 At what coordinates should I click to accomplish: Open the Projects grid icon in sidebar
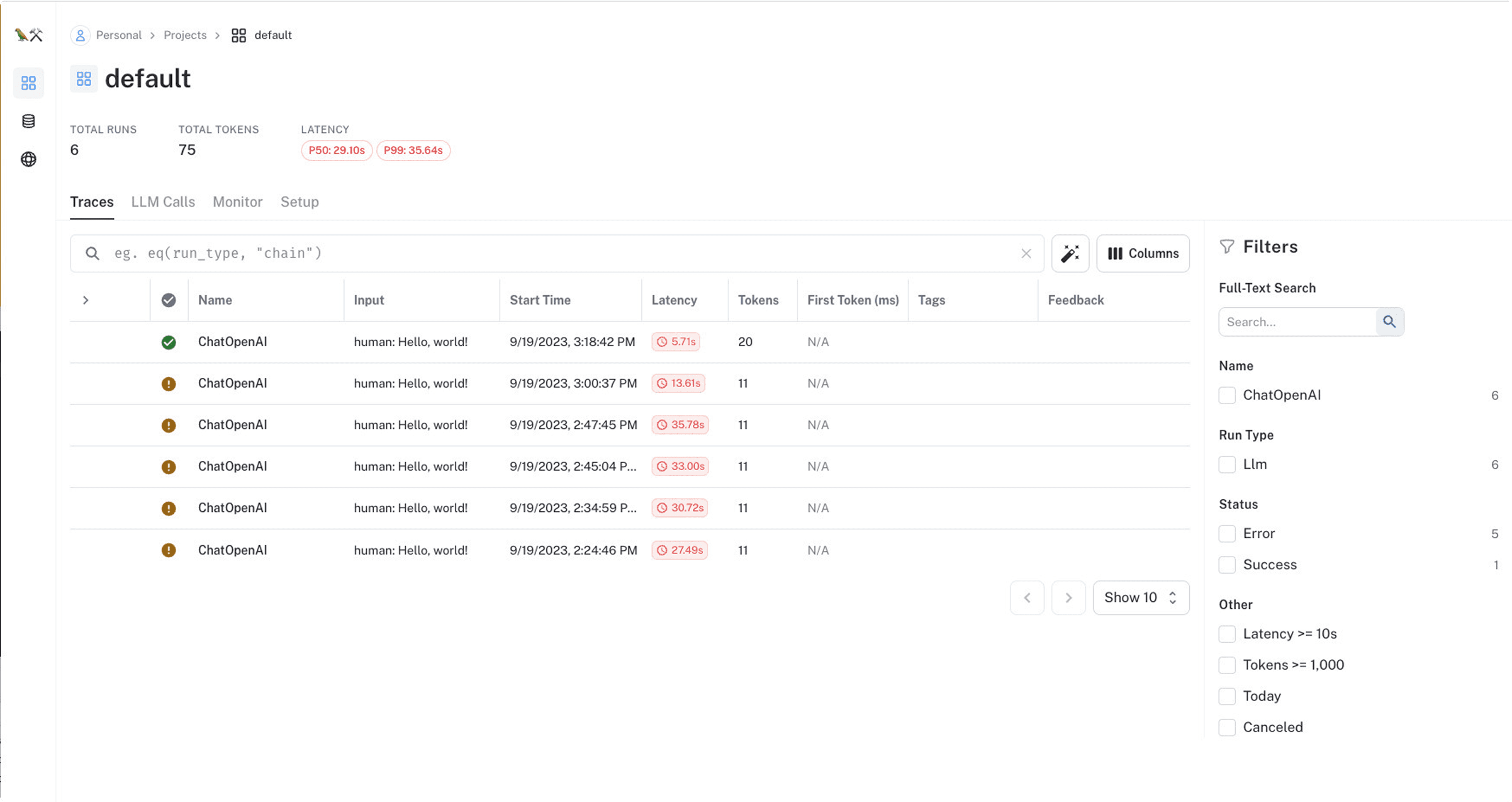click(x=28, y=83)
